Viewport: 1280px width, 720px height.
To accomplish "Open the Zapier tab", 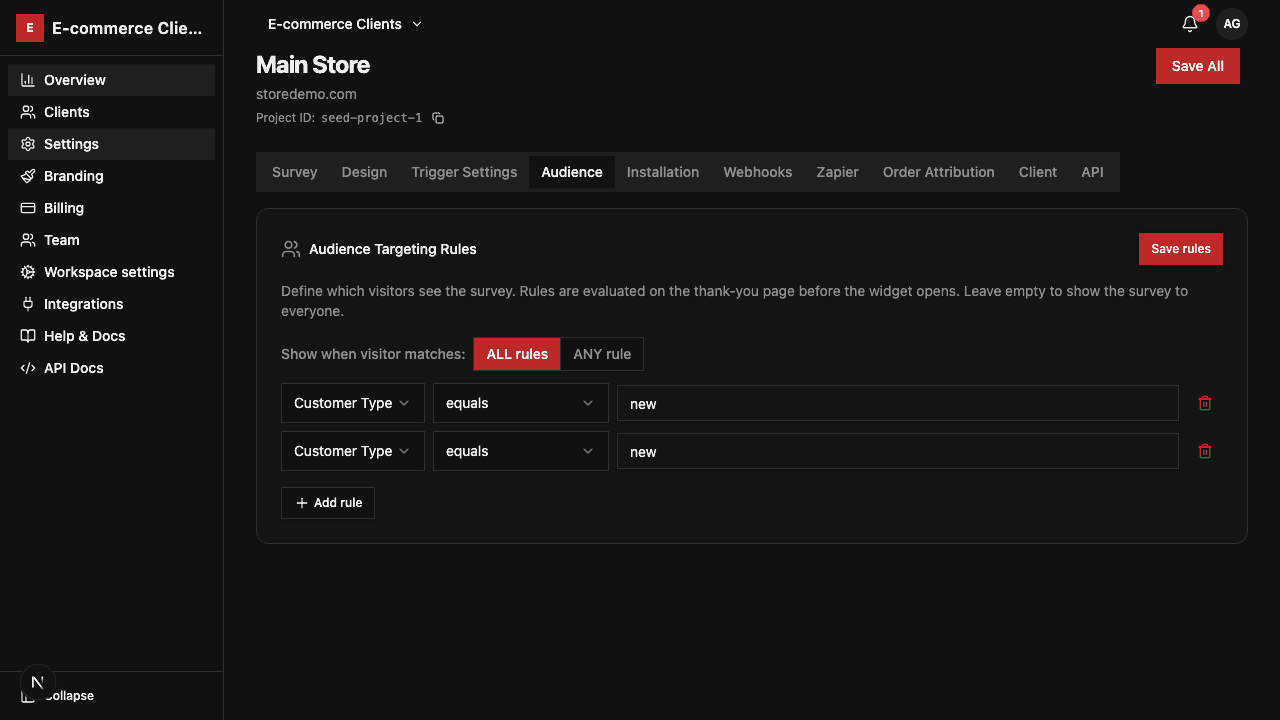I will [837, 172].
